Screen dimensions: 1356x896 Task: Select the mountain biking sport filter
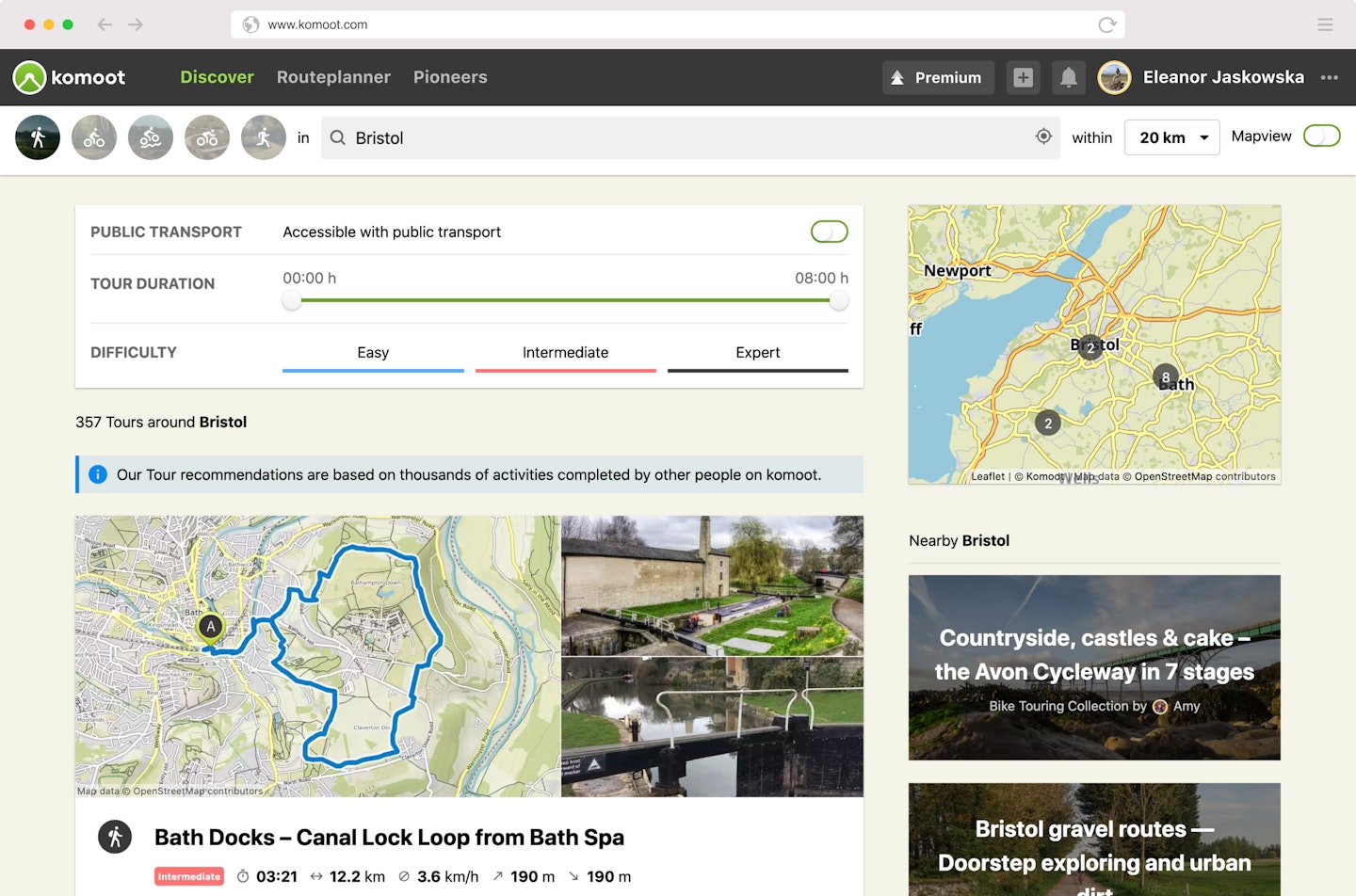pyautogui.click(x=151, y=137)
